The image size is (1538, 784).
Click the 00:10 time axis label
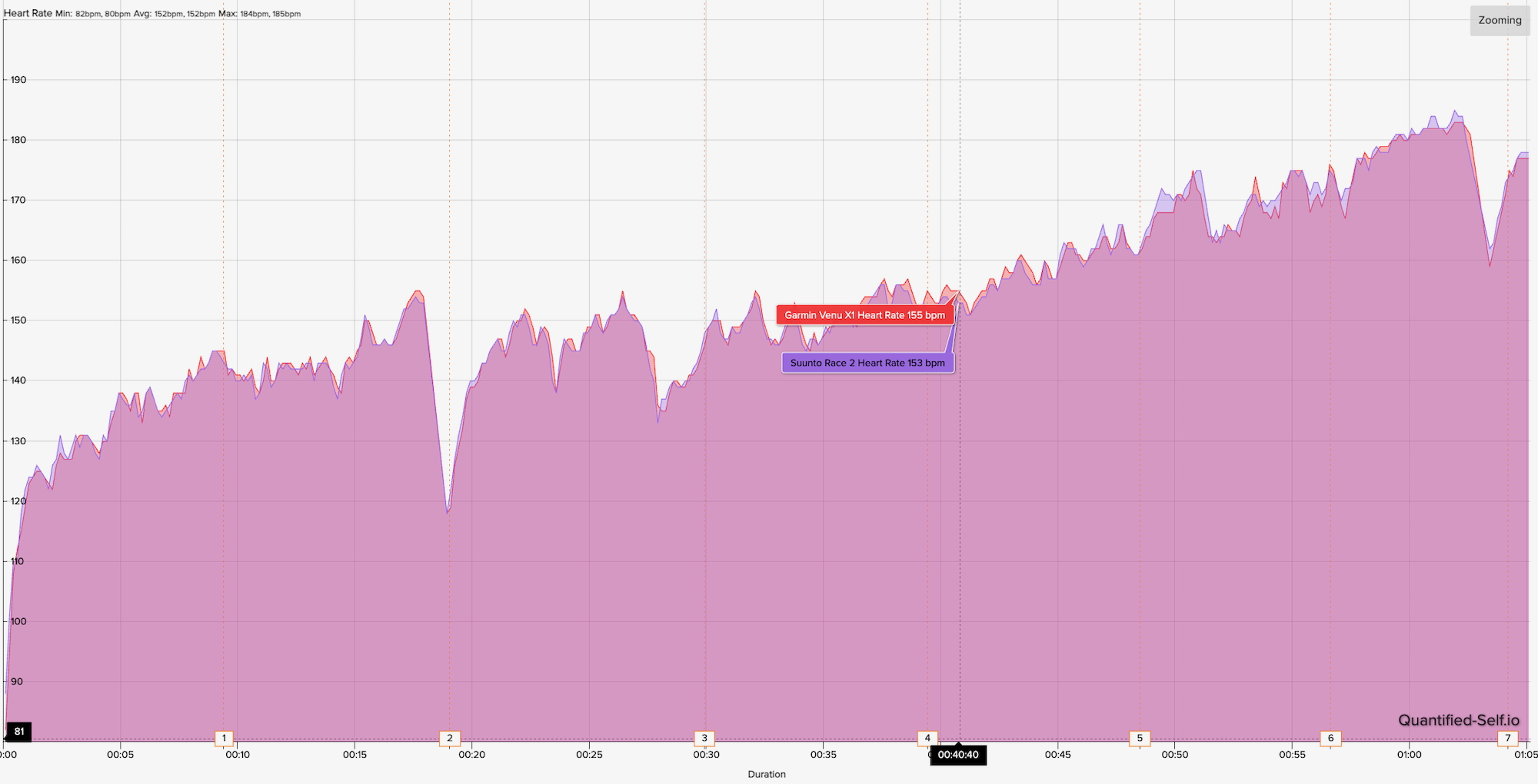pyautogui.click(x=238, y=755)
